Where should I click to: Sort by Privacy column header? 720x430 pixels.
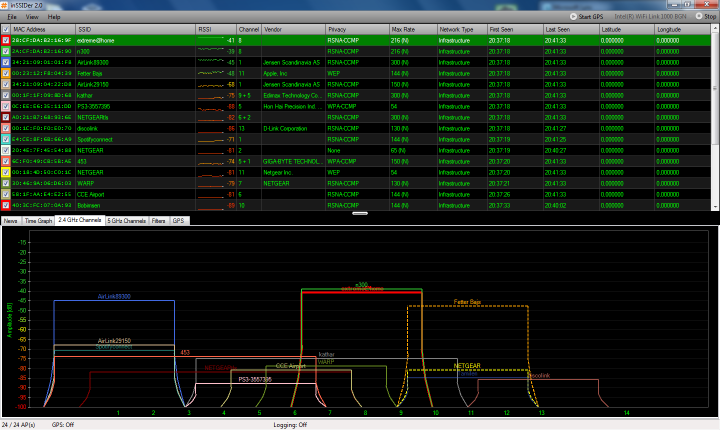tap(357, 29)
